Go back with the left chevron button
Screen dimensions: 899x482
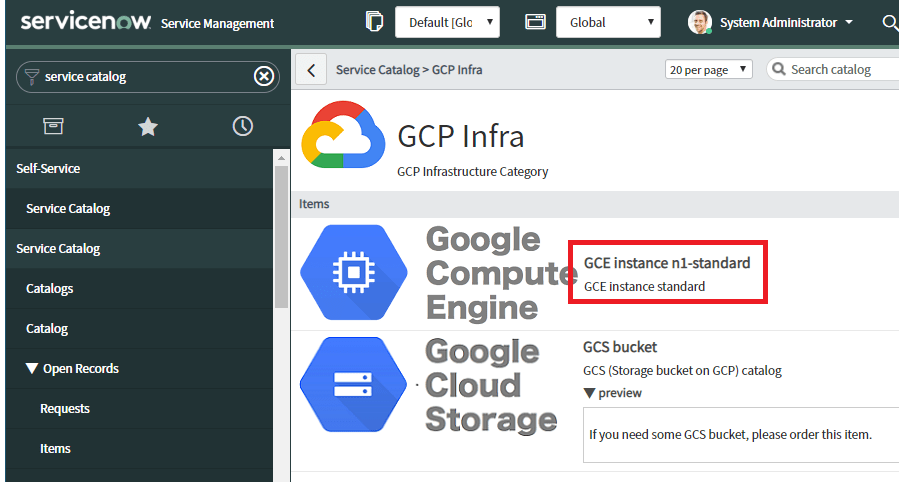coord(311,70)
